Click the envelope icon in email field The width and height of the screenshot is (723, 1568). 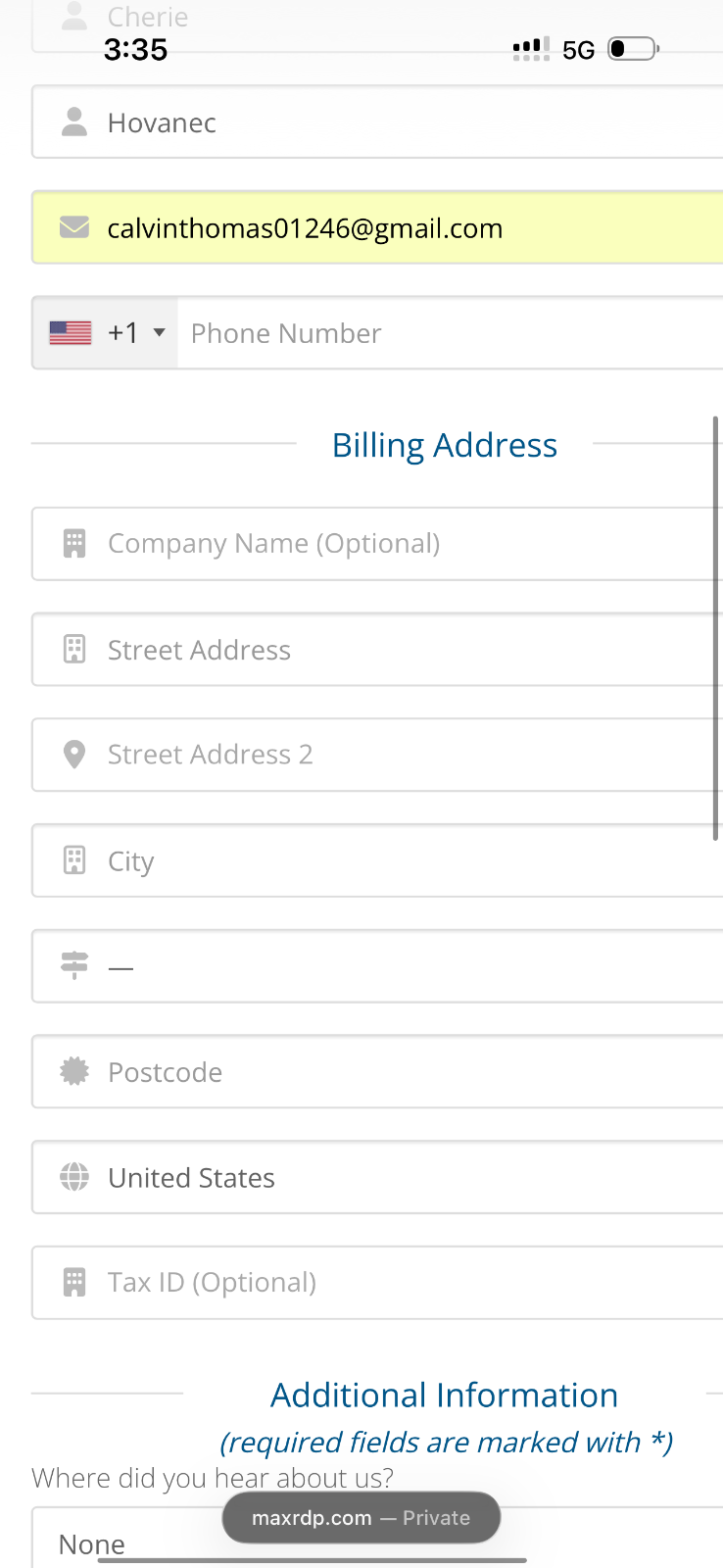point(74,227)
